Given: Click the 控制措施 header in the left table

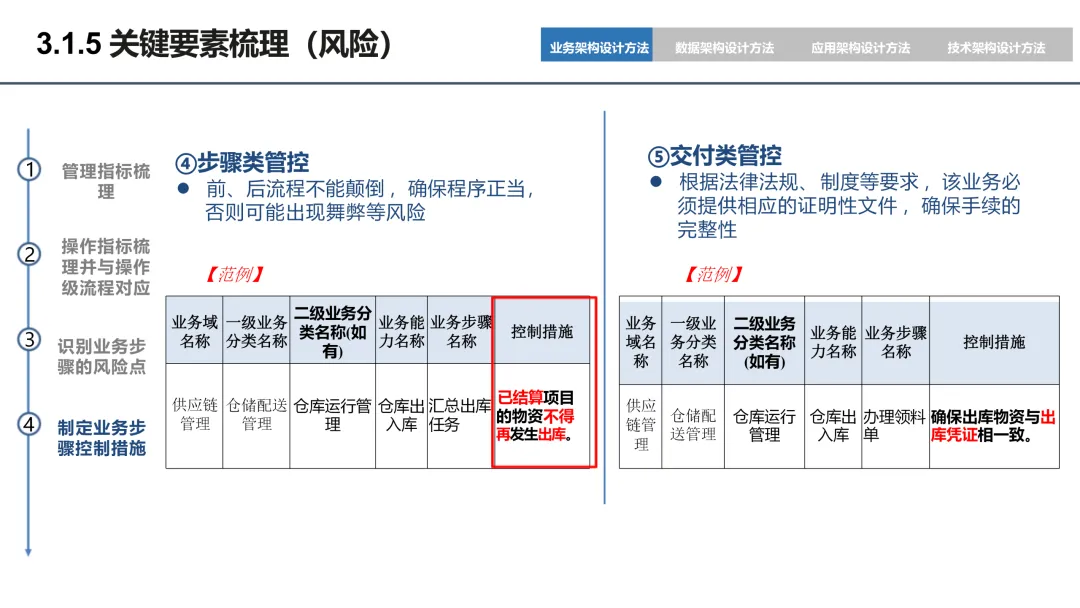Looking at the screenshot, I should click(x=541, y=331).
